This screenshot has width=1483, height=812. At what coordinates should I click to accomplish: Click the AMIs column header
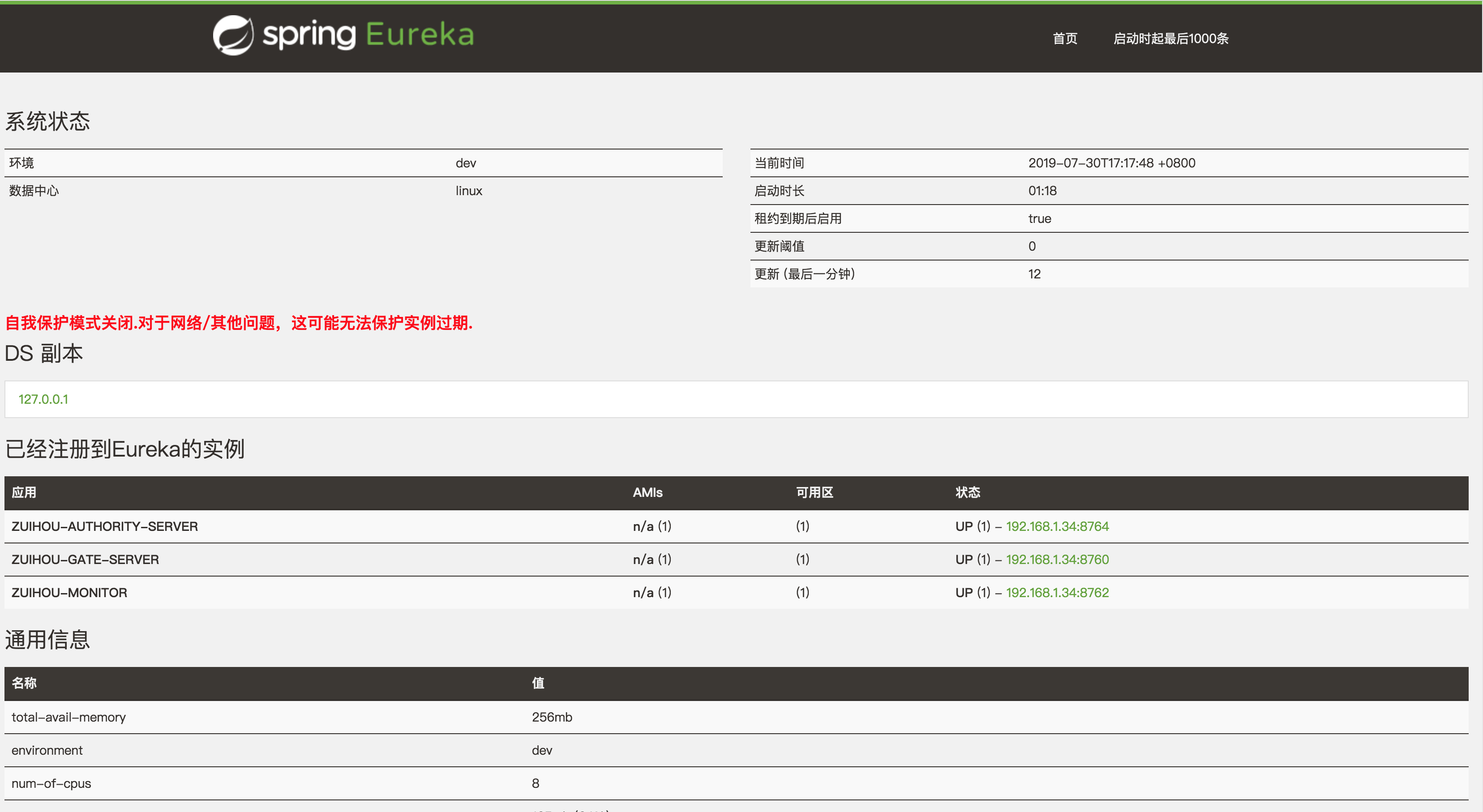tap(647, 492)
